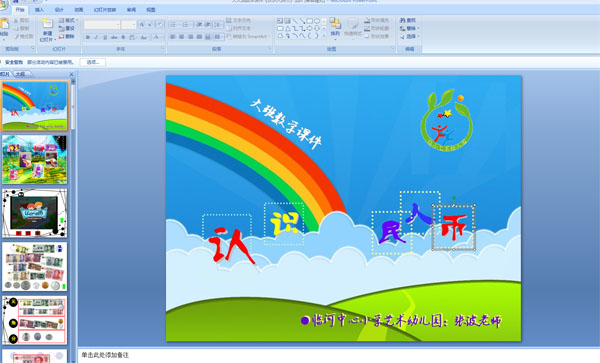This screenshot has width=600, height=363.
Task: Pick the oval shape in shapes gallery
Action: pos(317,21)
